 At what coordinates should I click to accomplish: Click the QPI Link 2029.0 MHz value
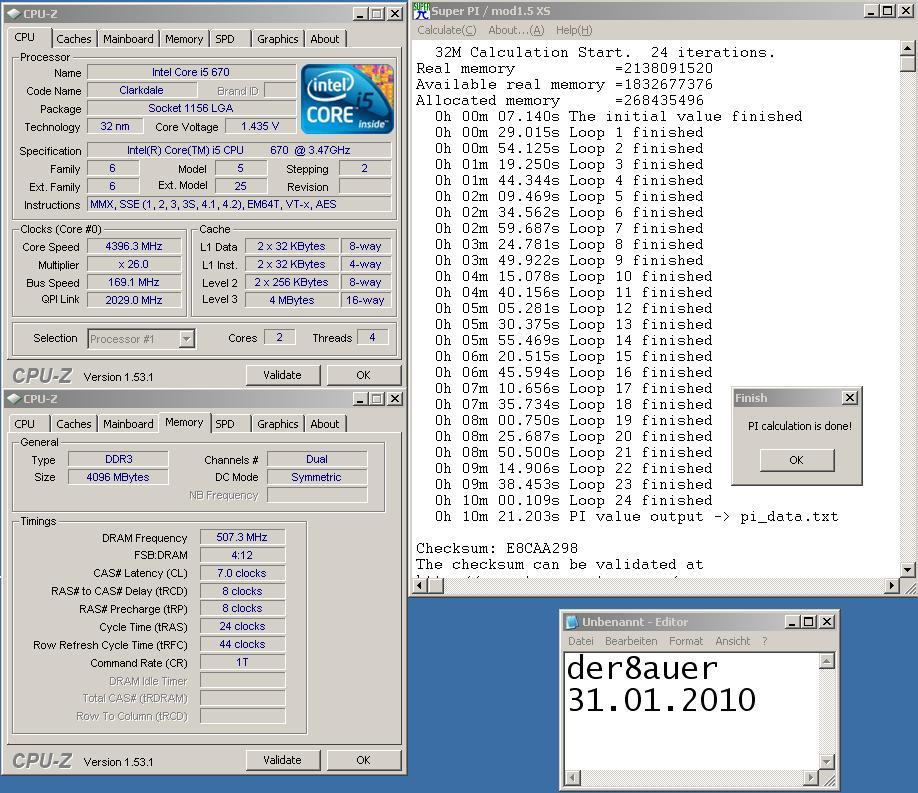[x=134, y=300]
